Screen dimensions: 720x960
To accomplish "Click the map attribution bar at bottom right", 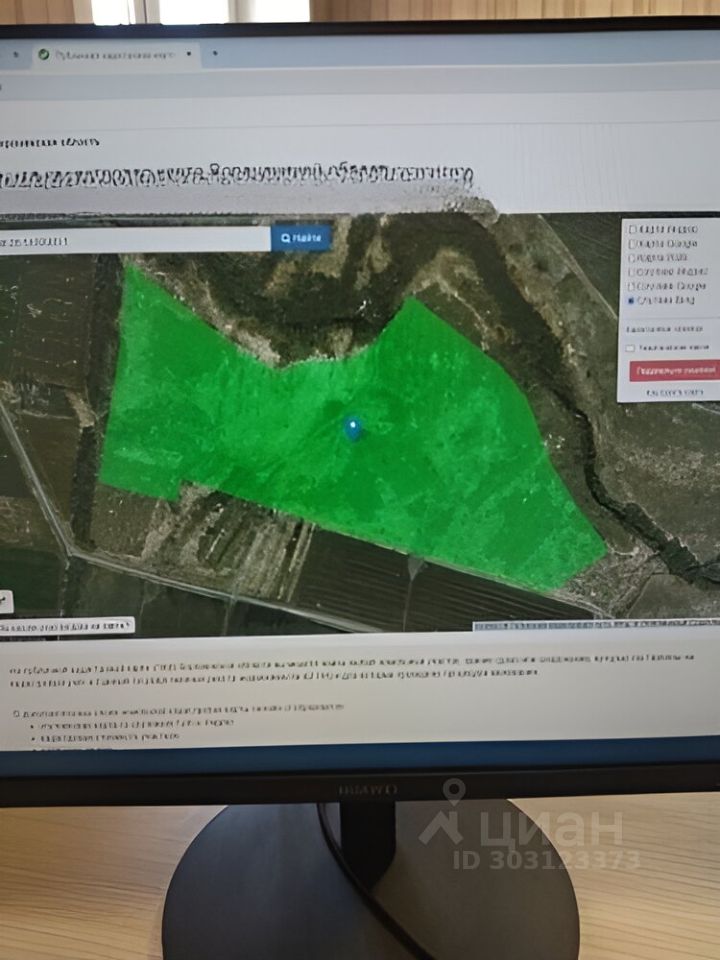I will (x=597, y=625).
